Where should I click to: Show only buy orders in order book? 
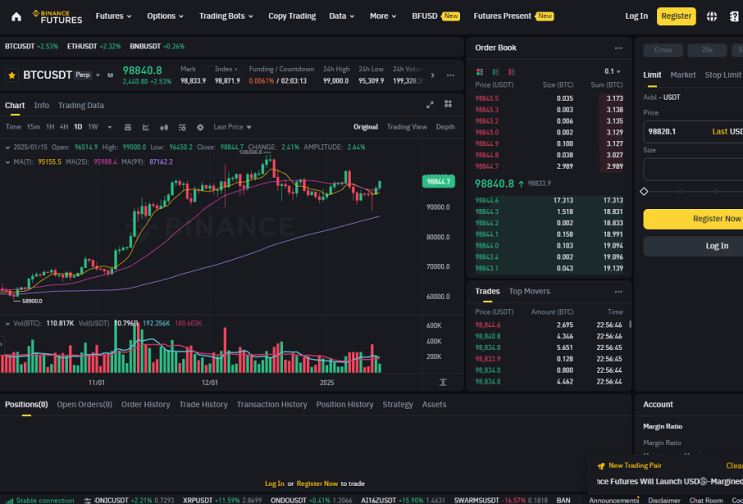click(x=496, y=72)
